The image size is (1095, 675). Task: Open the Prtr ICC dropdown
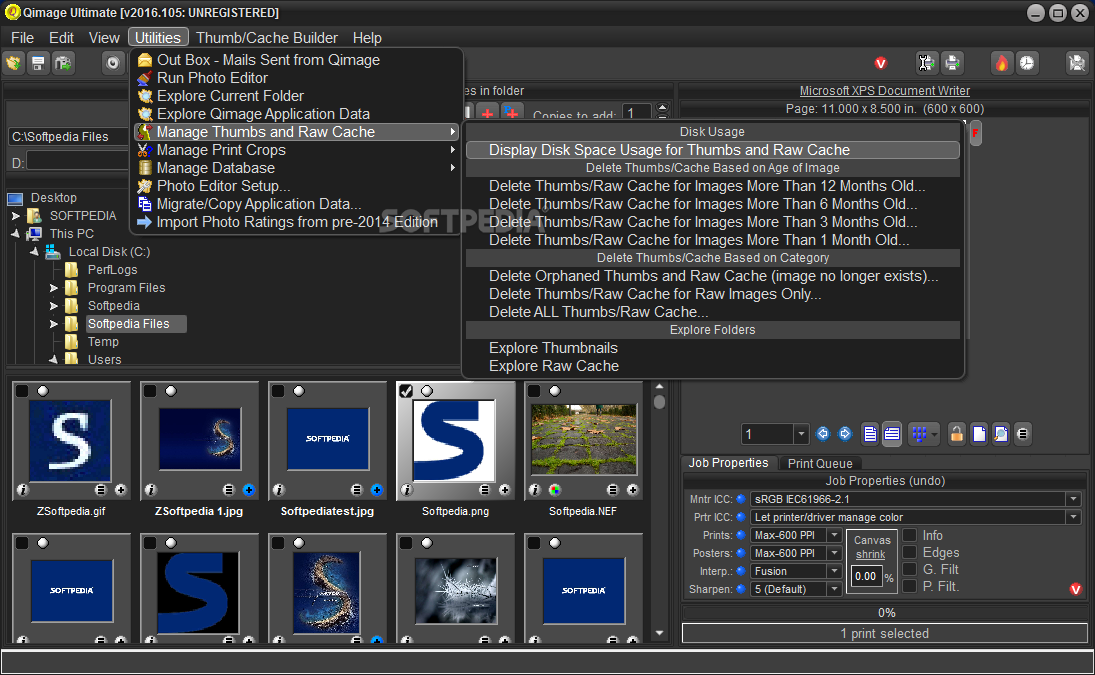pyautogui.click(x=1073, y=517)
